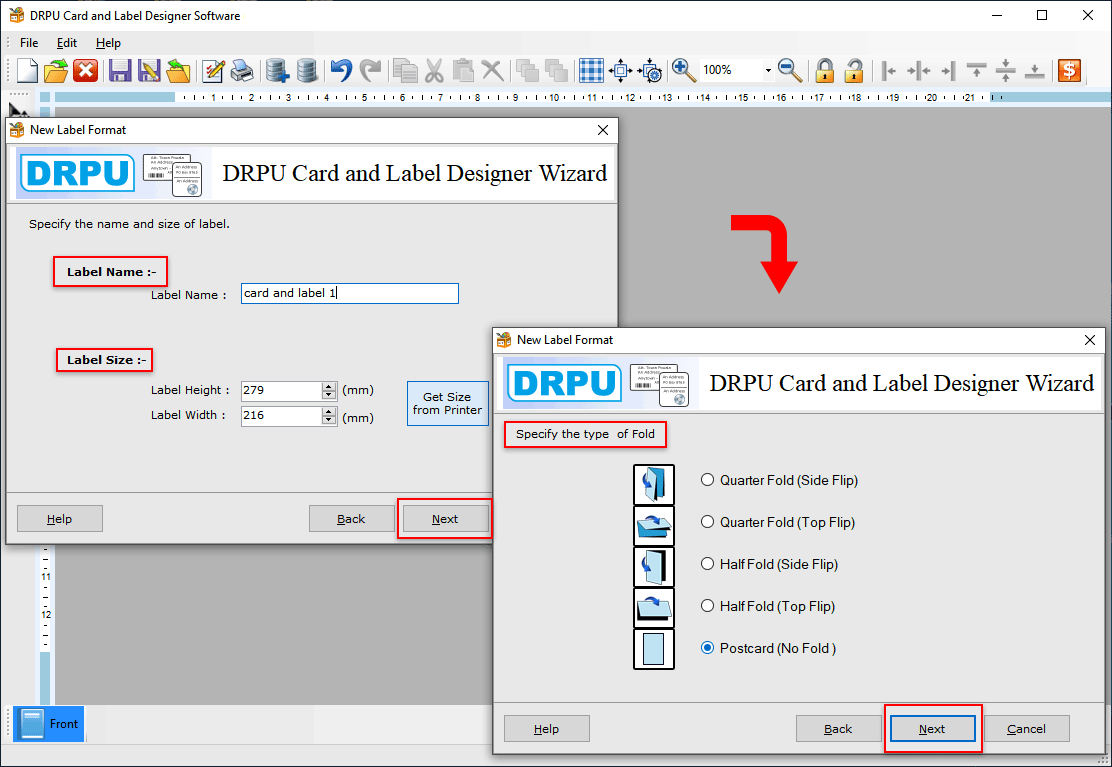
Task: Close the fold type wizard dialog
Action: pyautogui.click(x=1090, y=340)
